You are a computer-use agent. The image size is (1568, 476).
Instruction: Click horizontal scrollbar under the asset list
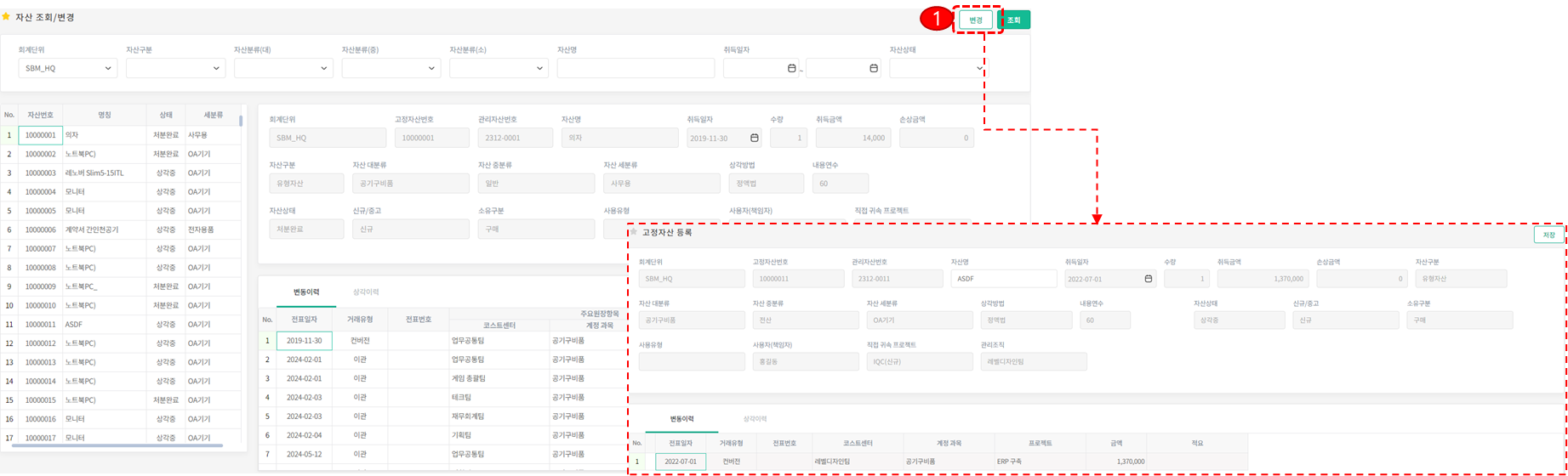[x=119, y=445]
